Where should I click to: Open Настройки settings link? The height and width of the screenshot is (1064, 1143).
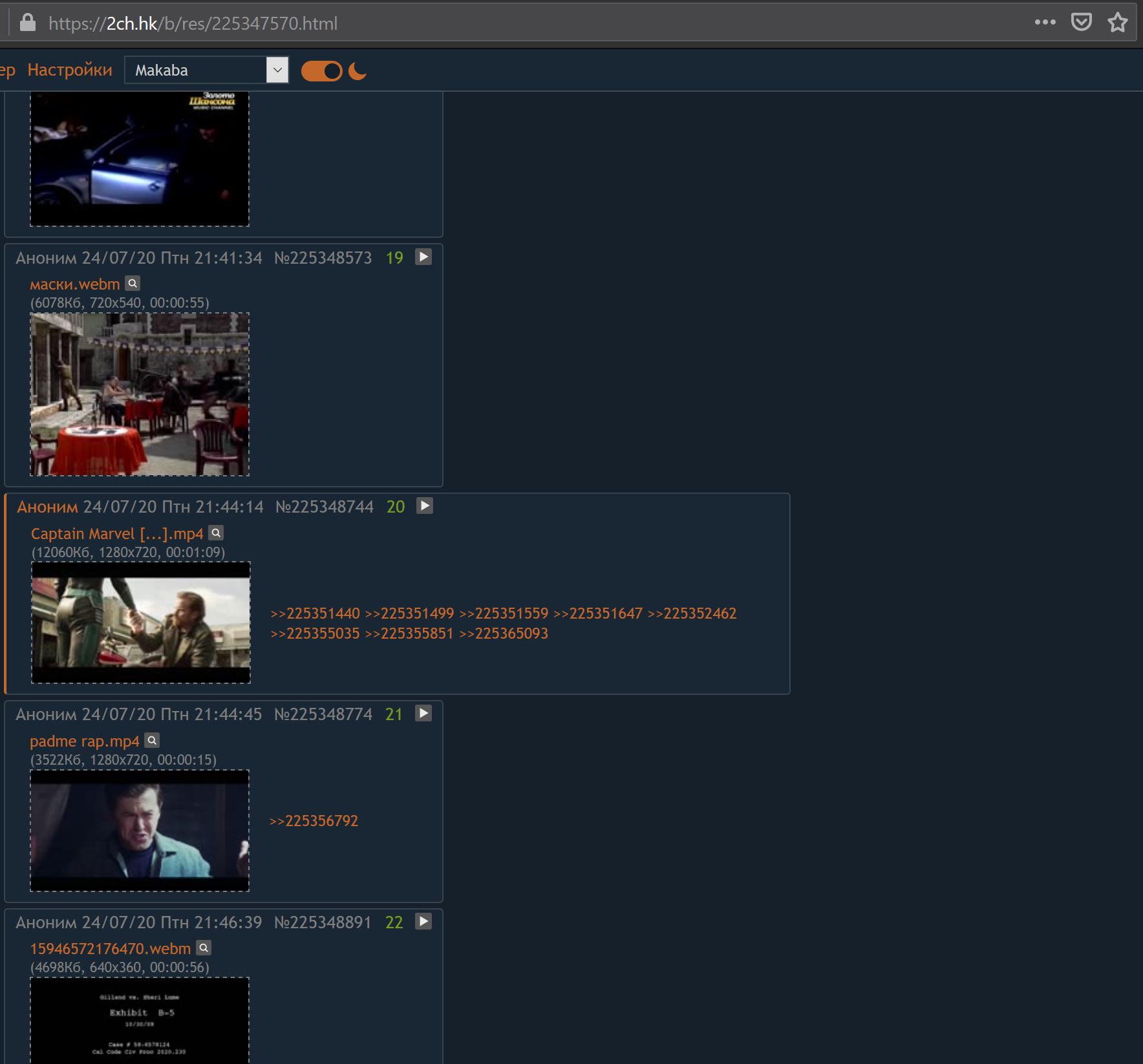70,70
